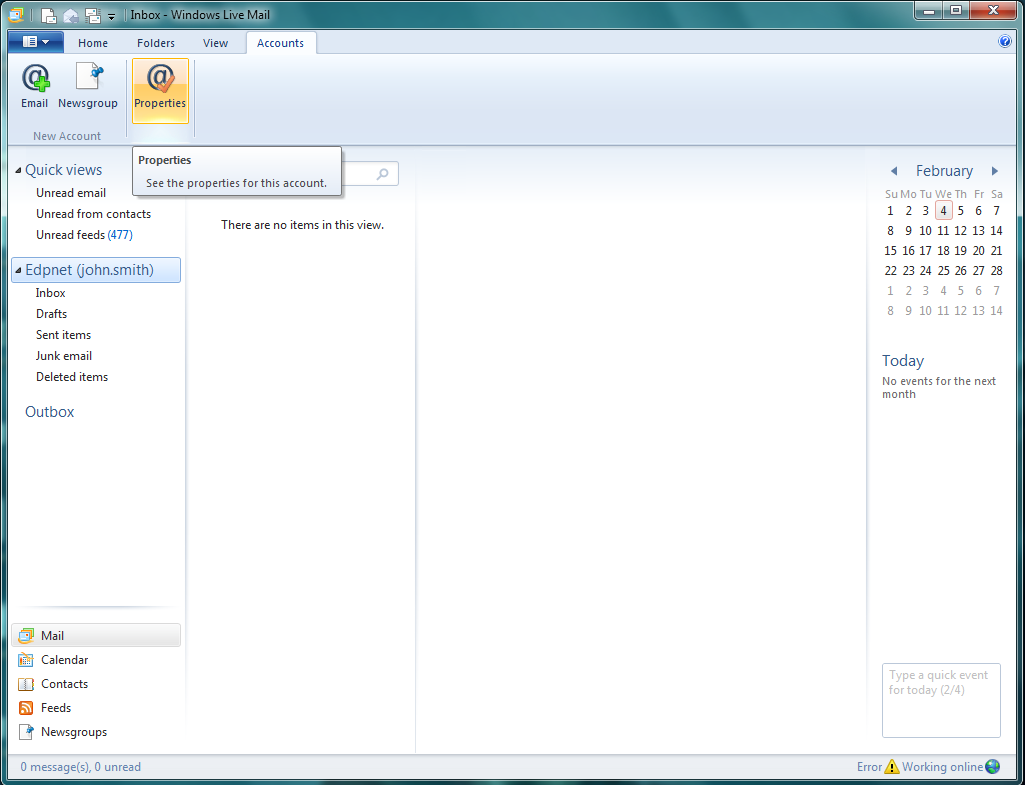Open Unread from contacts view
This screenshot has width=1025, height=785.
point(93,214)
